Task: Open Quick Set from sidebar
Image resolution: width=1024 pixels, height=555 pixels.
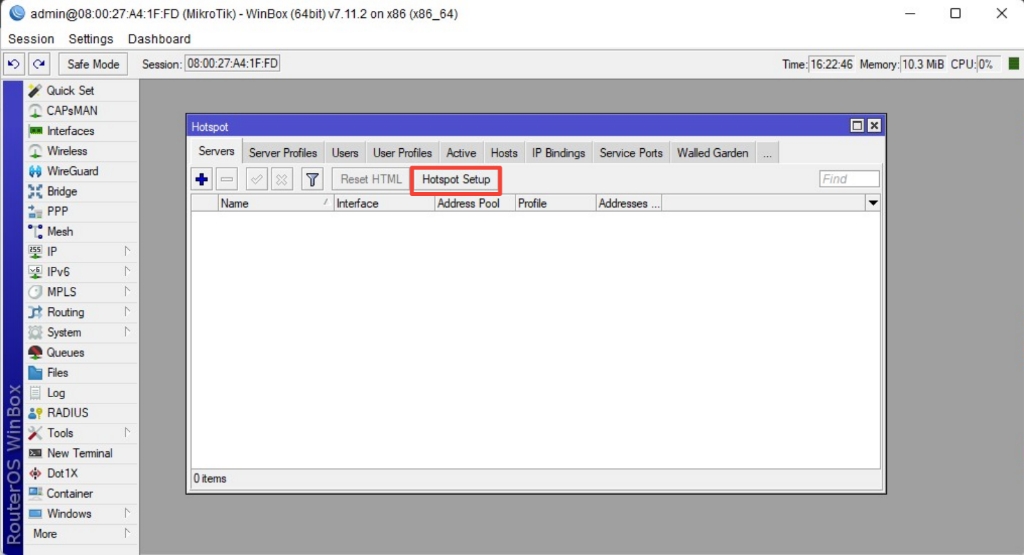Action: point(69,90)
